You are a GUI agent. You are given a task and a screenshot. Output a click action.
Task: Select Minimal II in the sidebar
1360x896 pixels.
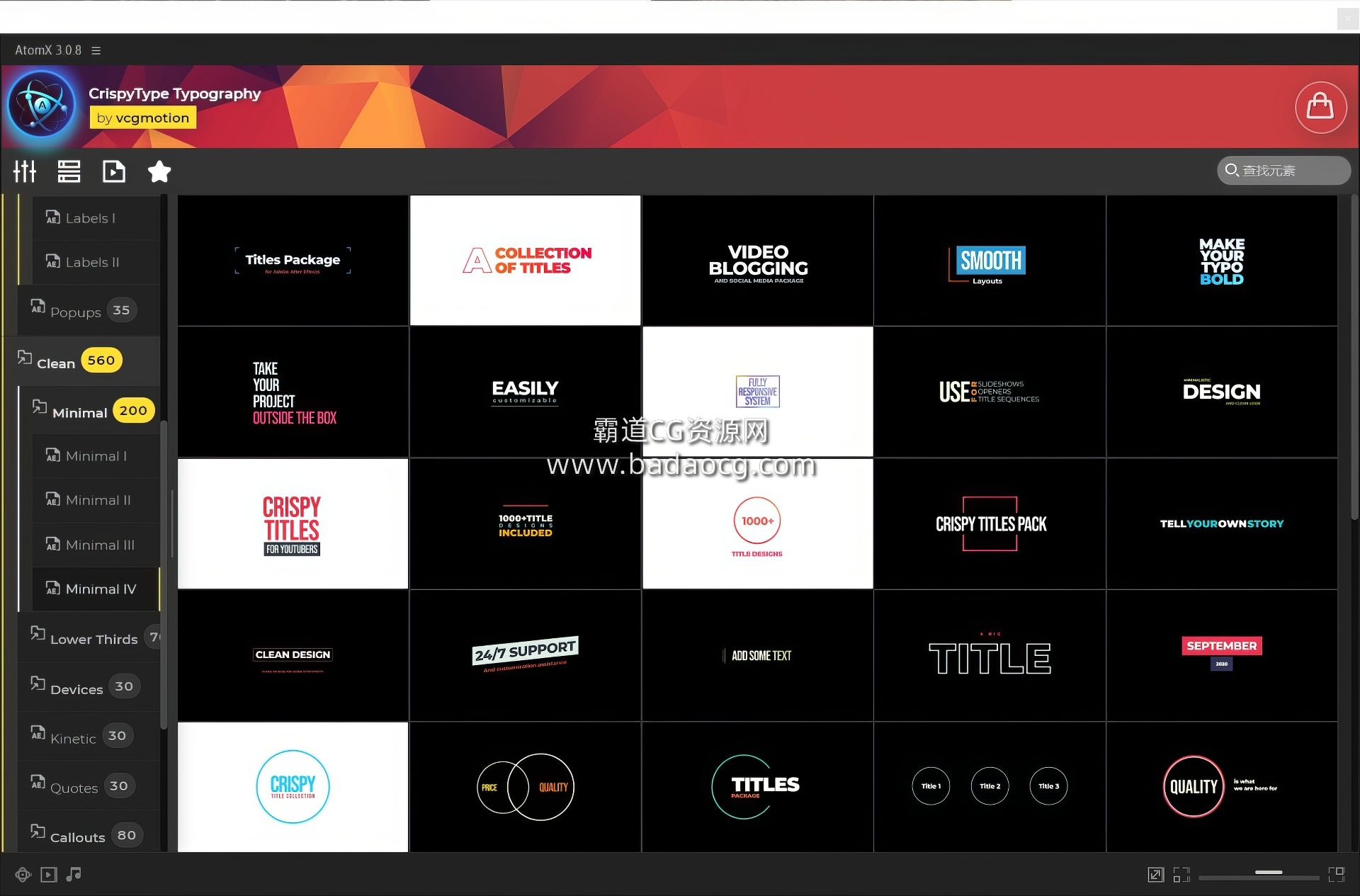(x=96, y=500)
